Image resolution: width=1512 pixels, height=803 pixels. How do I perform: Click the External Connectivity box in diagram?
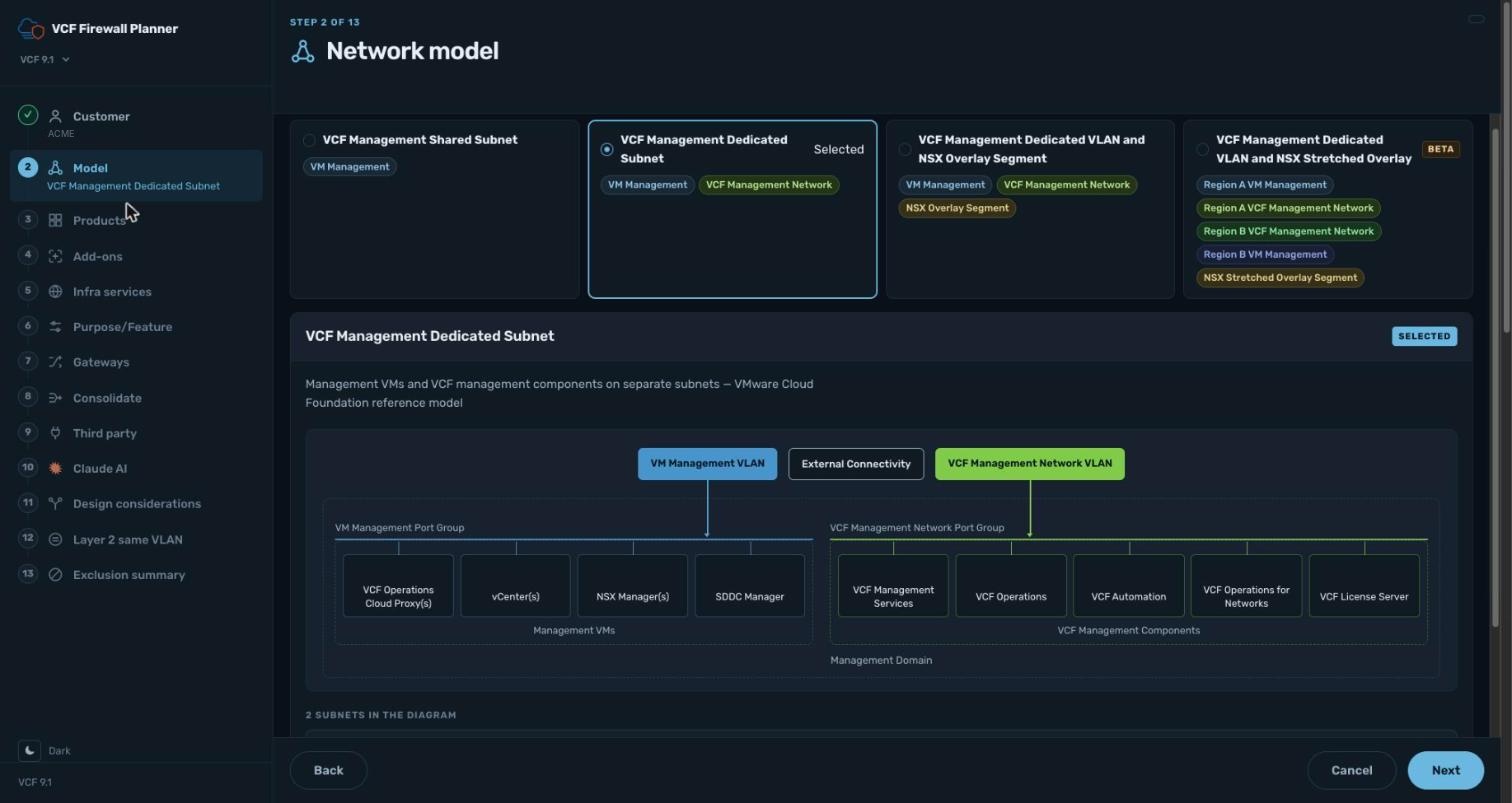point(856,464)
